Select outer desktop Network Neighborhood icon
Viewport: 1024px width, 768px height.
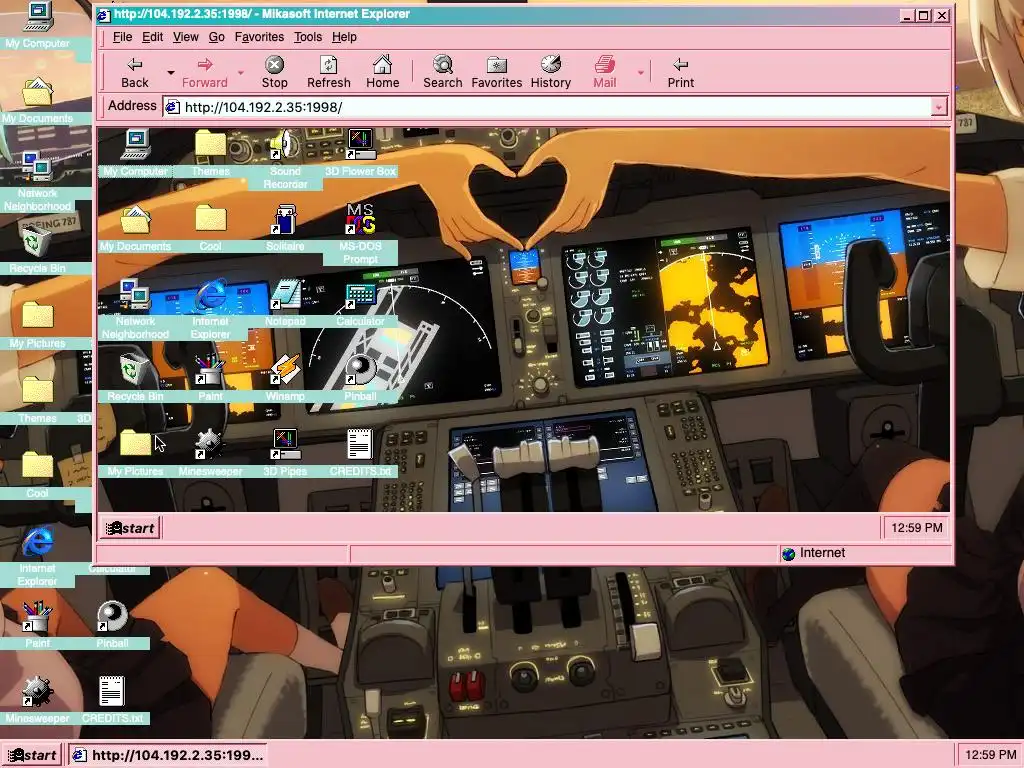coord(37,182)
